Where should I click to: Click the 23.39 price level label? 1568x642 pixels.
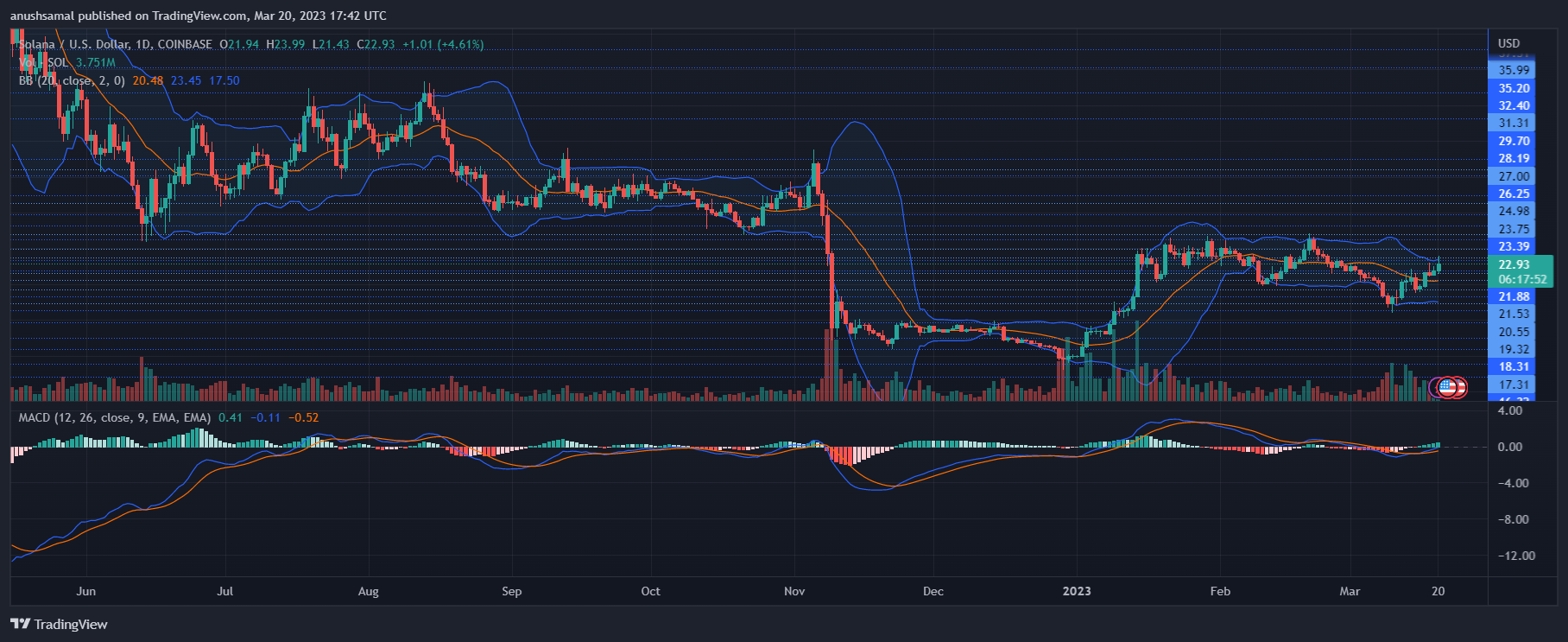click(x=1514, y=246)
